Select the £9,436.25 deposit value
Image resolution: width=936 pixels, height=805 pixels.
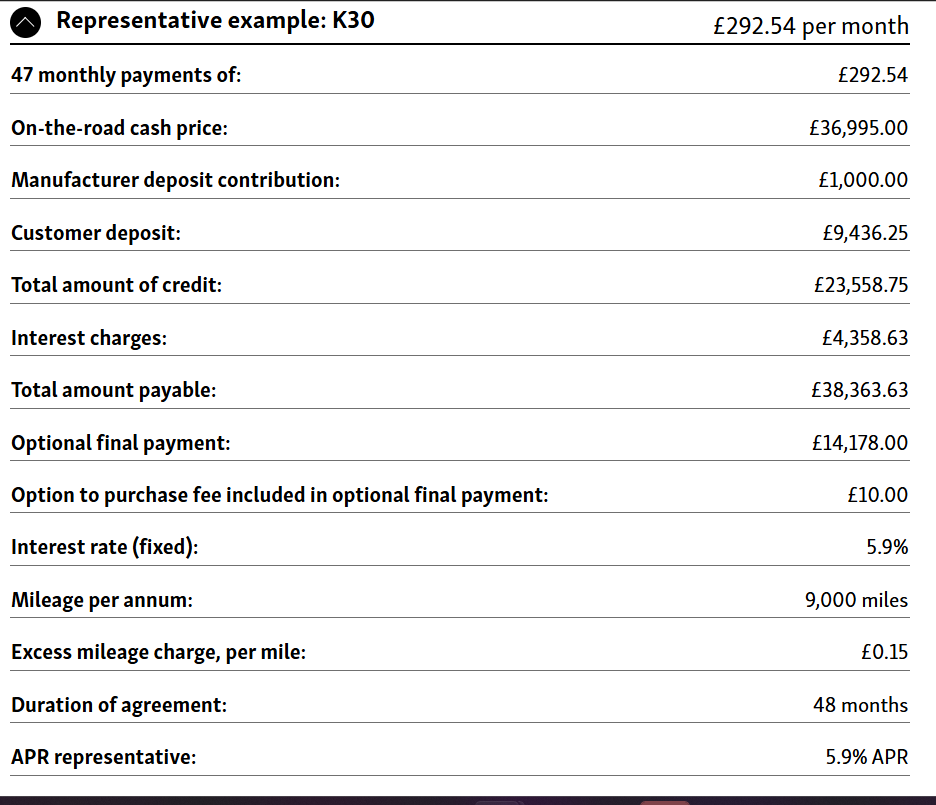864,233
